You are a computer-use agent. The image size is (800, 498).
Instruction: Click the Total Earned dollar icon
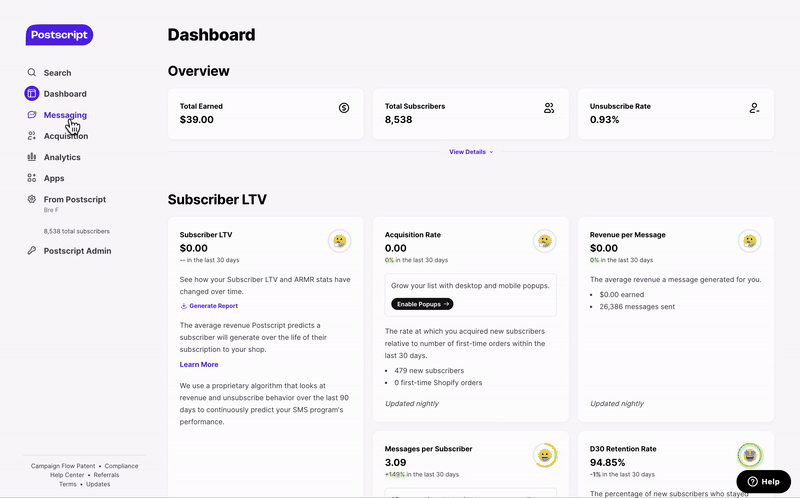click(x=344, y=107)
